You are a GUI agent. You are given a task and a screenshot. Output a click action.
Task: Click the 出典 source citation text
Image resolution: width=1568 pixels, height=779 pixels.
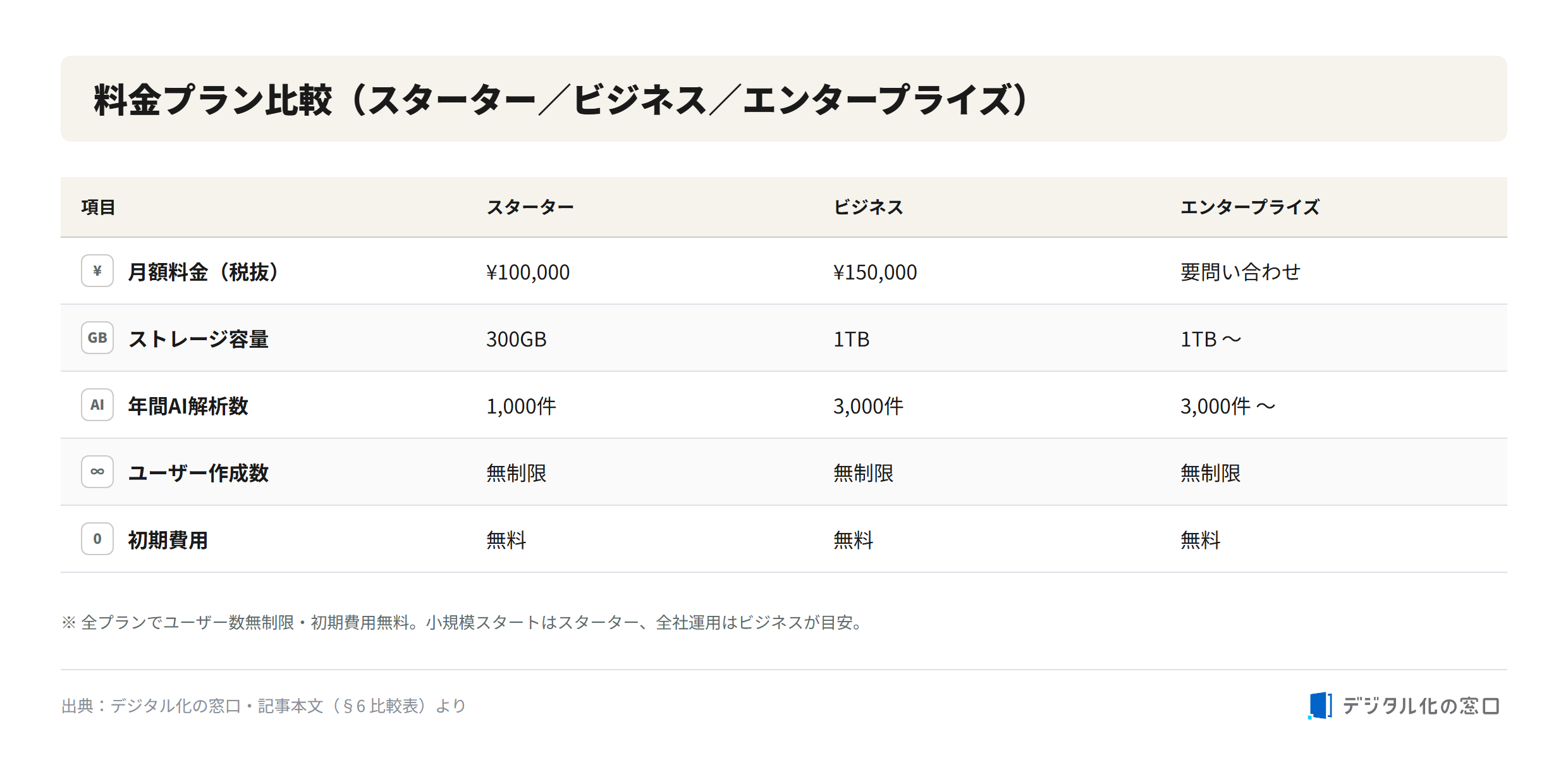264,706
